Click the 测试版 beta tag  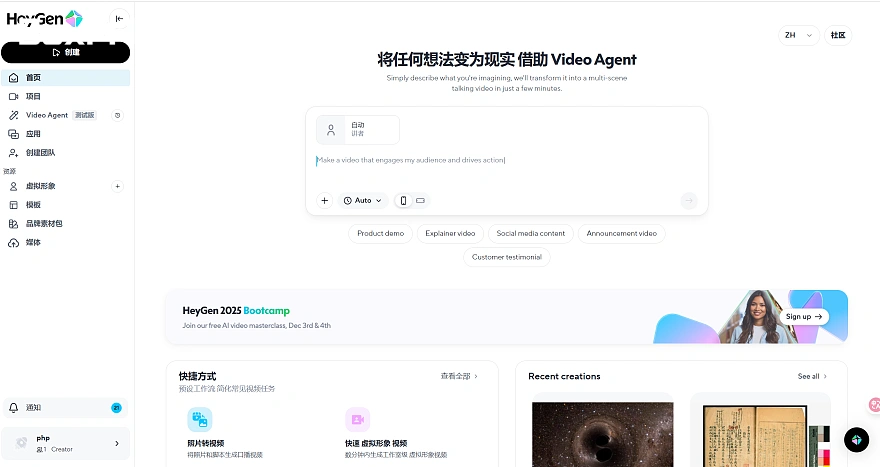(85, 115)
